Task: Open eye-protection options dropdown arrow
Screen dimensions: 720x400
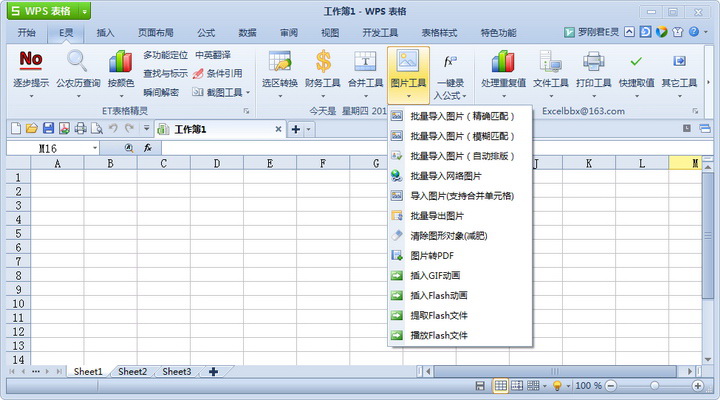Action: [x=568, y=386]
